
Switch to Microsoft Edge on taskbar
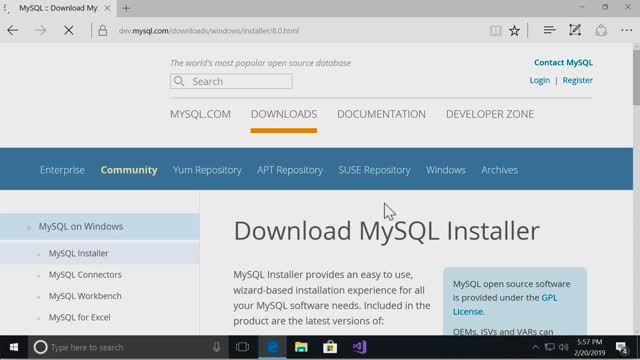pos(272,347)
